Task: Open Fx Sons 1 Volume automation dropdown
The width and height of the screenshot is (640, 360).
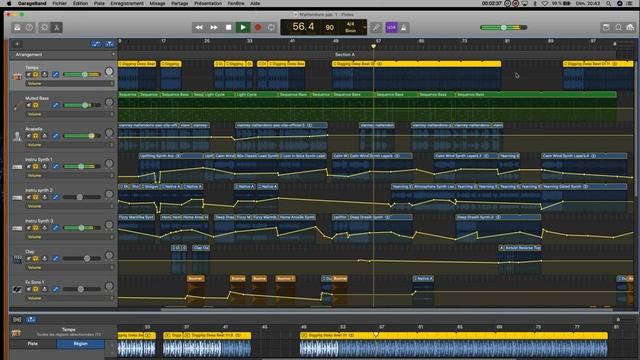Action: click(x=70, y=298)
